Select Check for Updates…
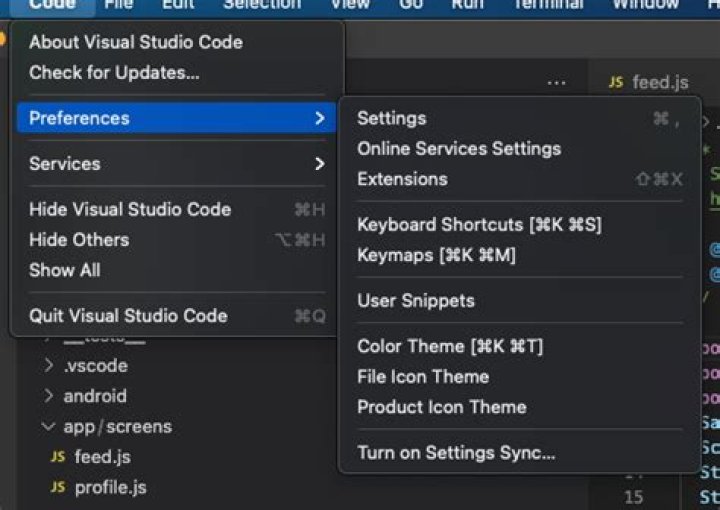This screenshot has width=720, height=510. coord(177,73)
